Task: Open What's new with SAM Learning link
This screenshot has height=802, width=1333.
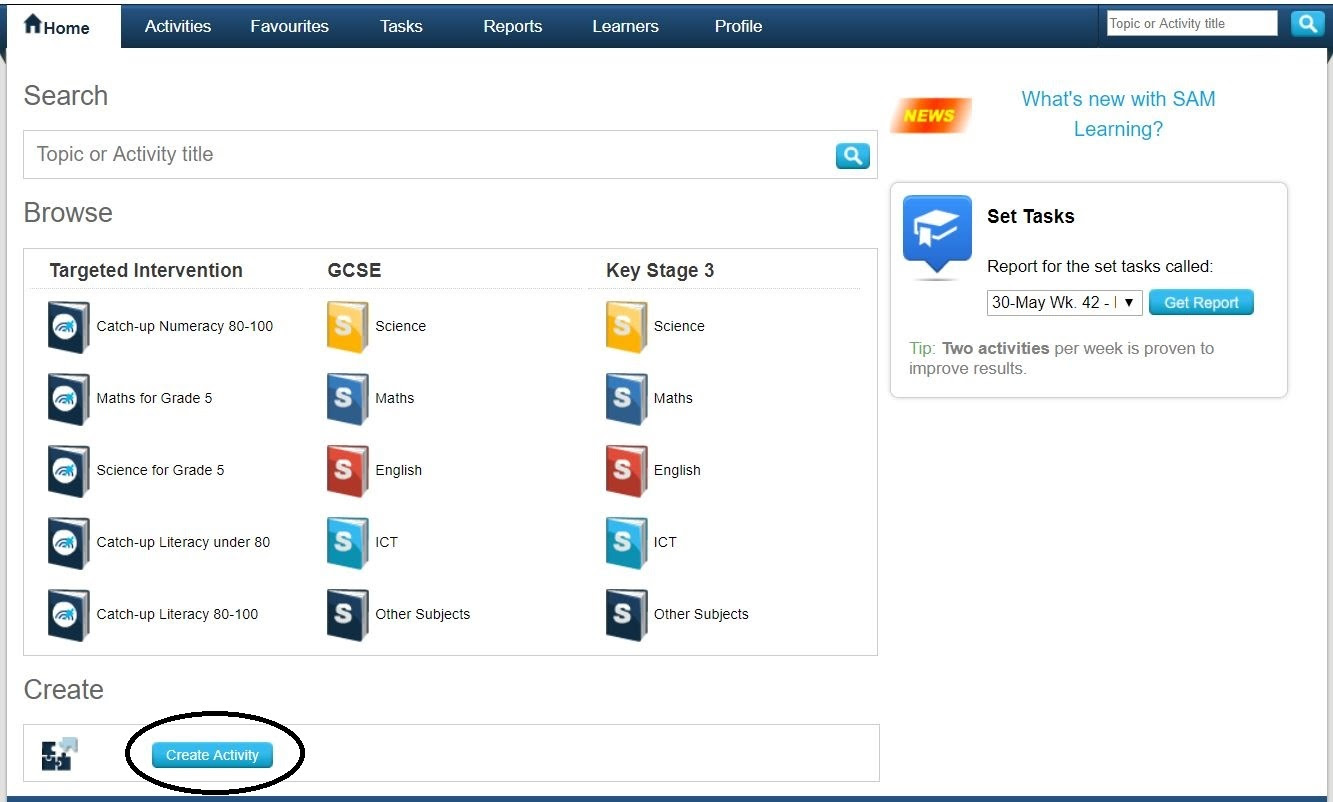Action: click(1118, 114)
